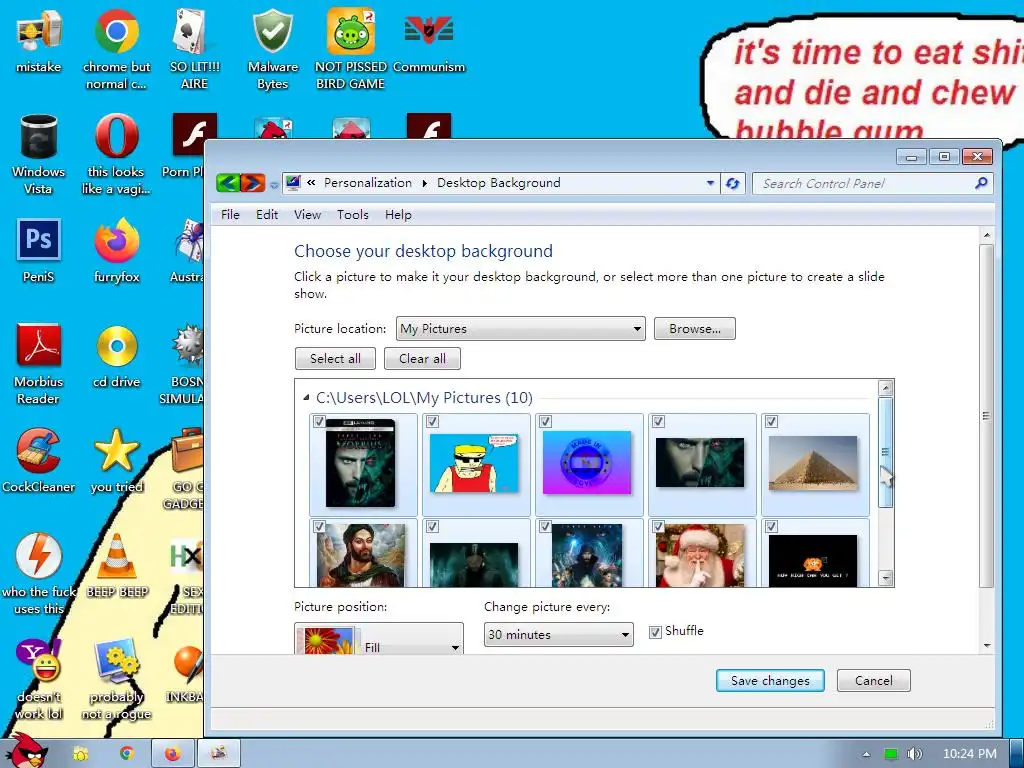Open the Malware Bytes desktop icon
1024x768 pixels.
pyautogui.click(x=272, y=50)
